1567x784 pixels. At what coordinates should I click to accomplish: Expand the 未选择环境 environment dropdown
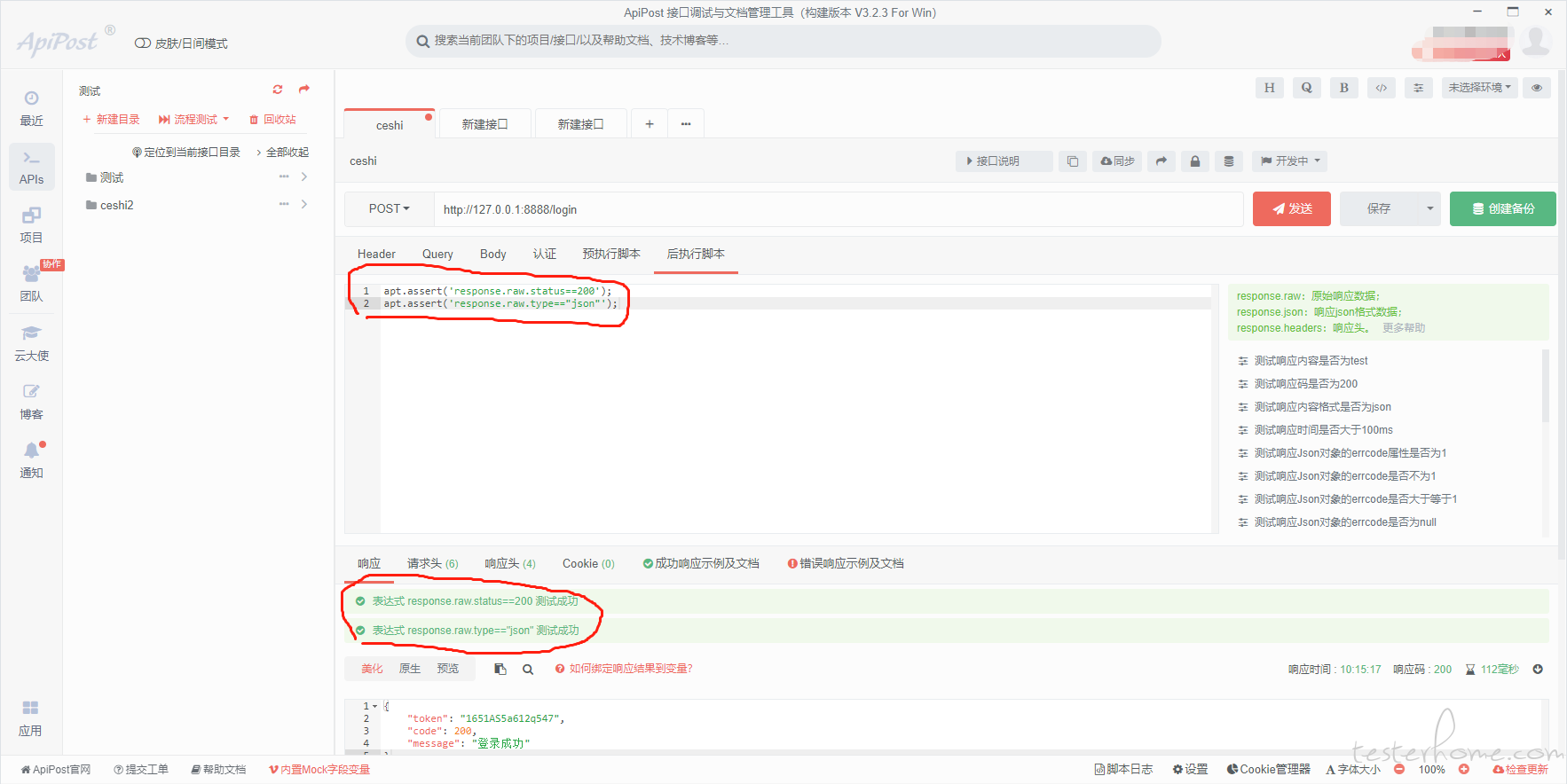pyautogui.click(x=1479, y=88)
